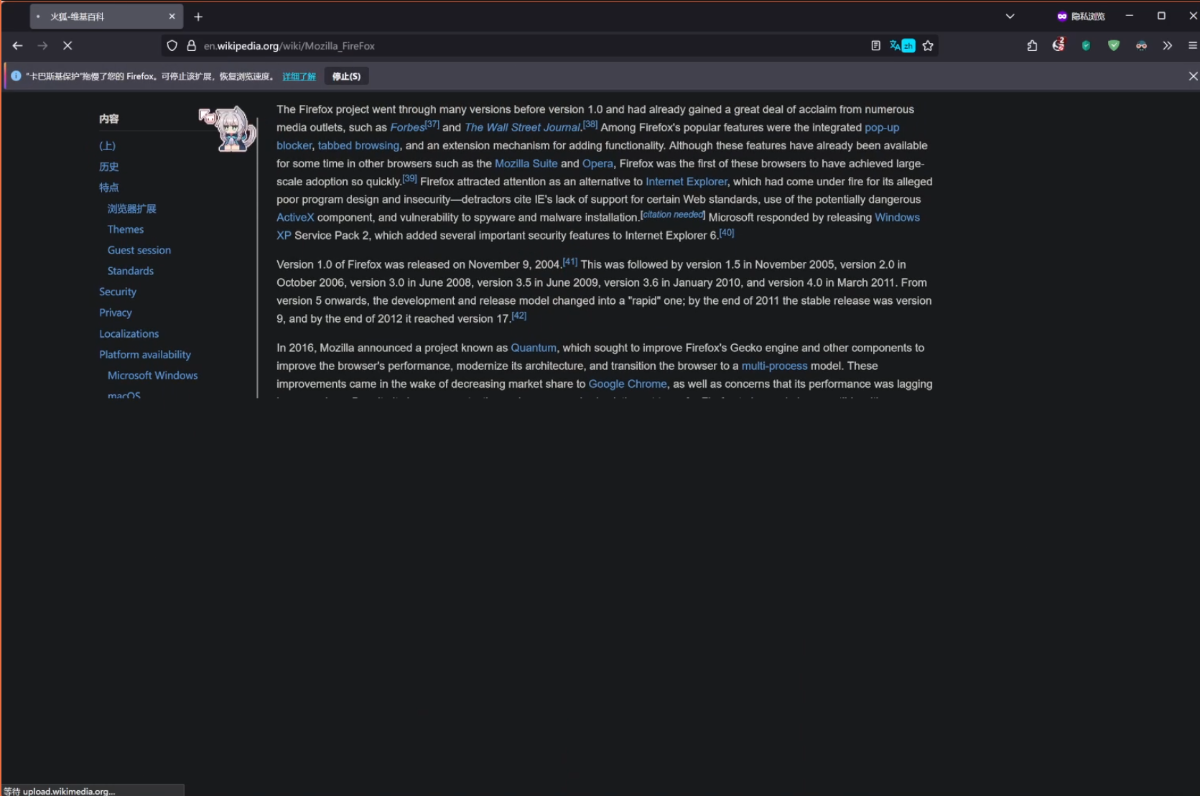Click the site security padlock icon
Image resolution: width=1200 pixels, height=796 pixels.
tap(191, 45)
